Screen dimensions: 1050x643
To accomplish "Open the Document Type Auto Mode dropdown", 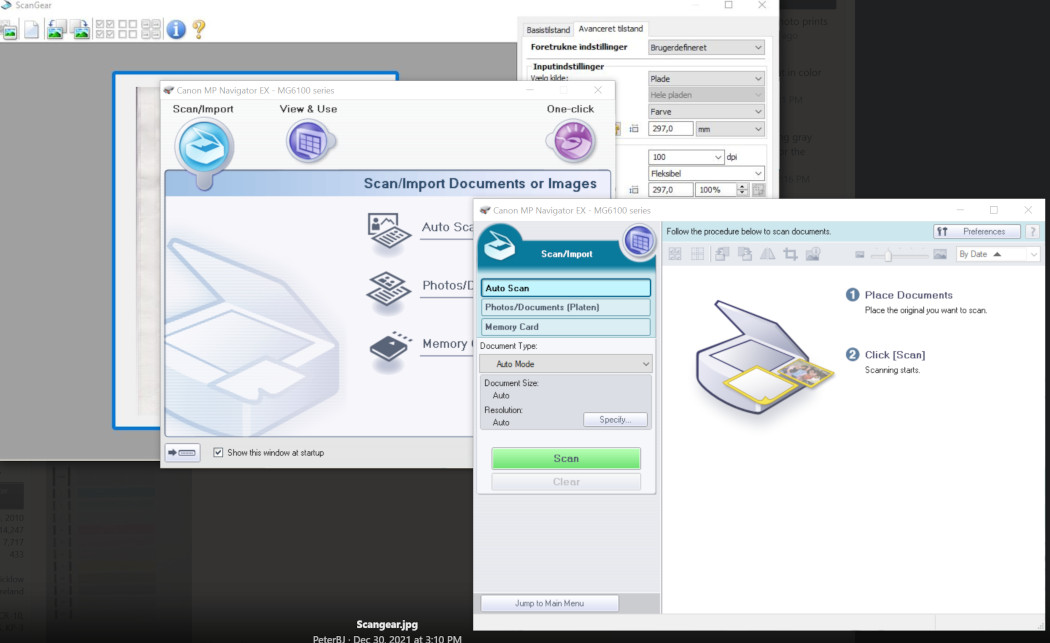I will [566, 364].
